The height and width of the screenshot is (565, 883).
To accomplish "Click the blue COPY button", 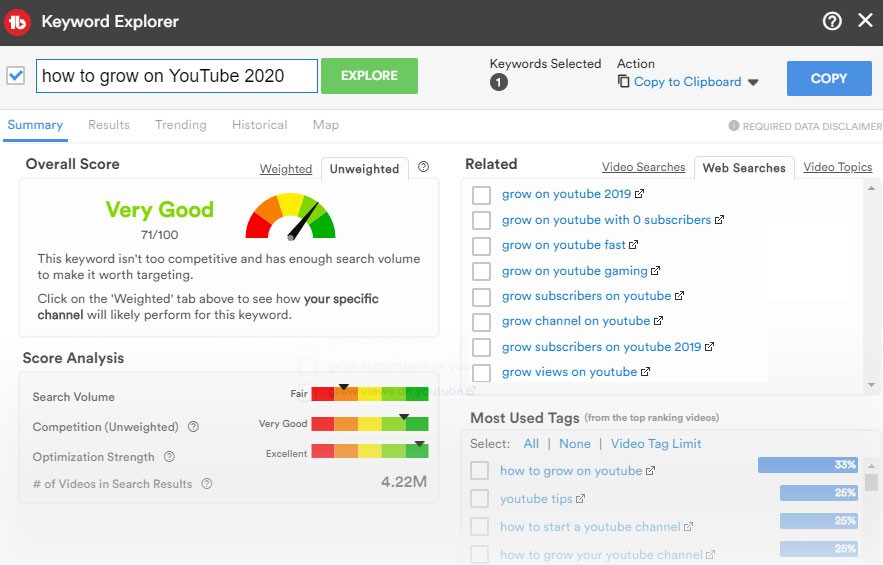I will (x=829, y=78).
